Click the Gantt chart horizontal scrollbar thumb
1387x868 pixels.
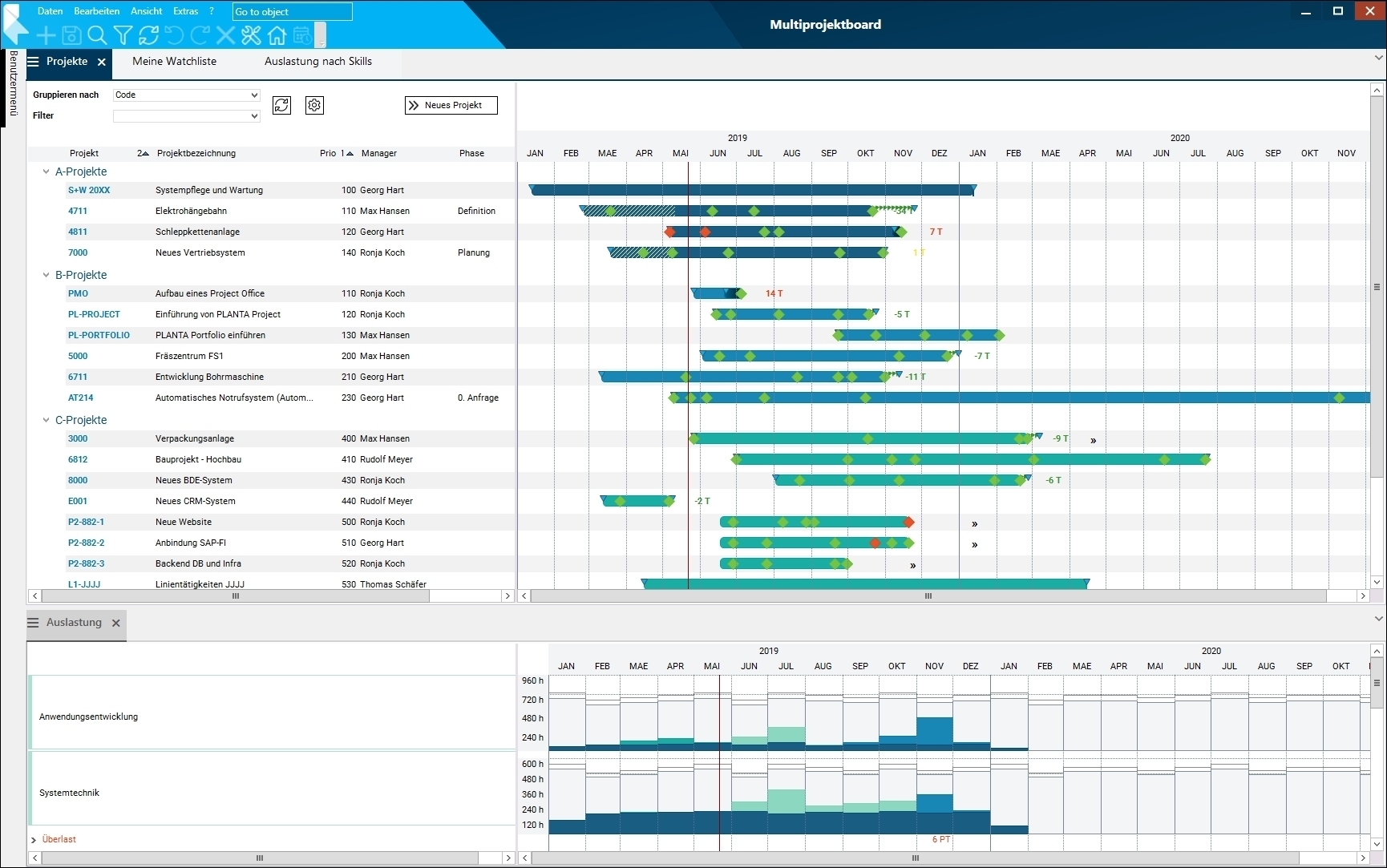[928, 596]
